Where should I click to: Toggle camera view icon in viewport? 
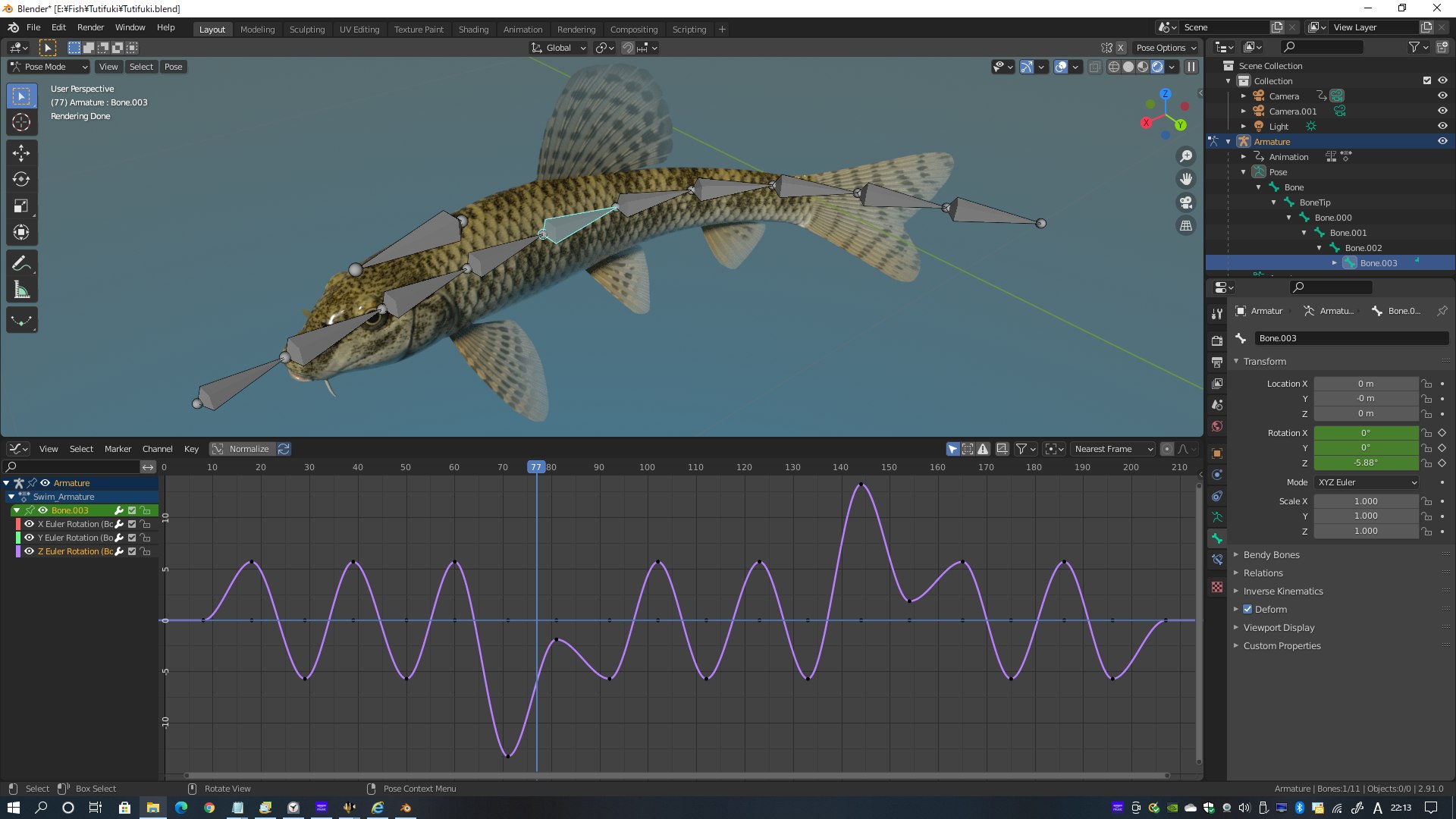(x=1186, y=202)
